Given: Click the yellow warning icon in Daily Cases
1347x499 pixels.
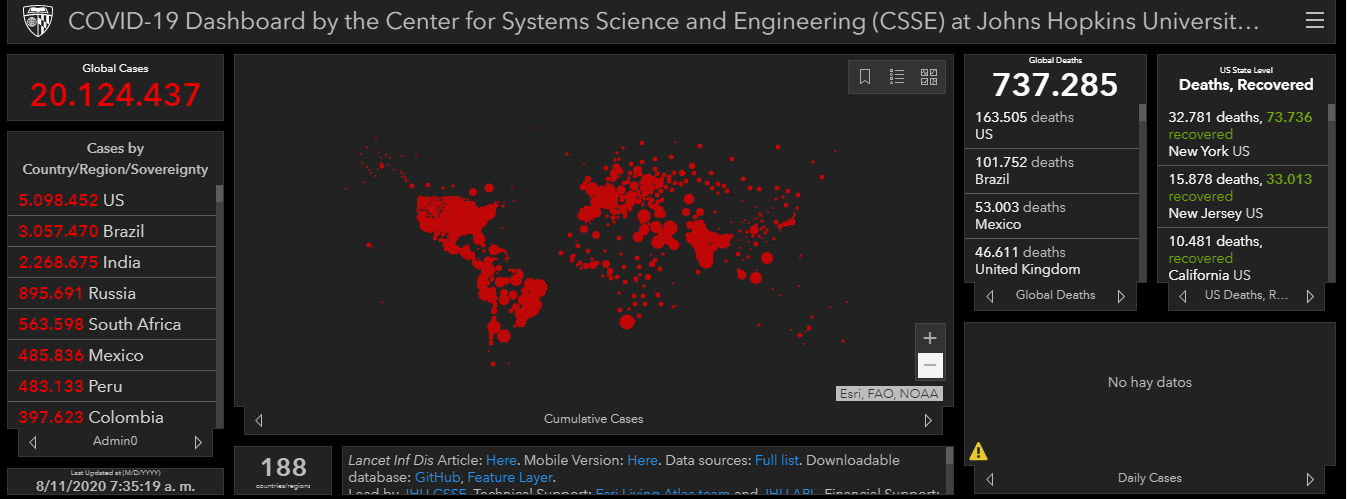Looking at the screenshot, I should click(x=978, y=452).
